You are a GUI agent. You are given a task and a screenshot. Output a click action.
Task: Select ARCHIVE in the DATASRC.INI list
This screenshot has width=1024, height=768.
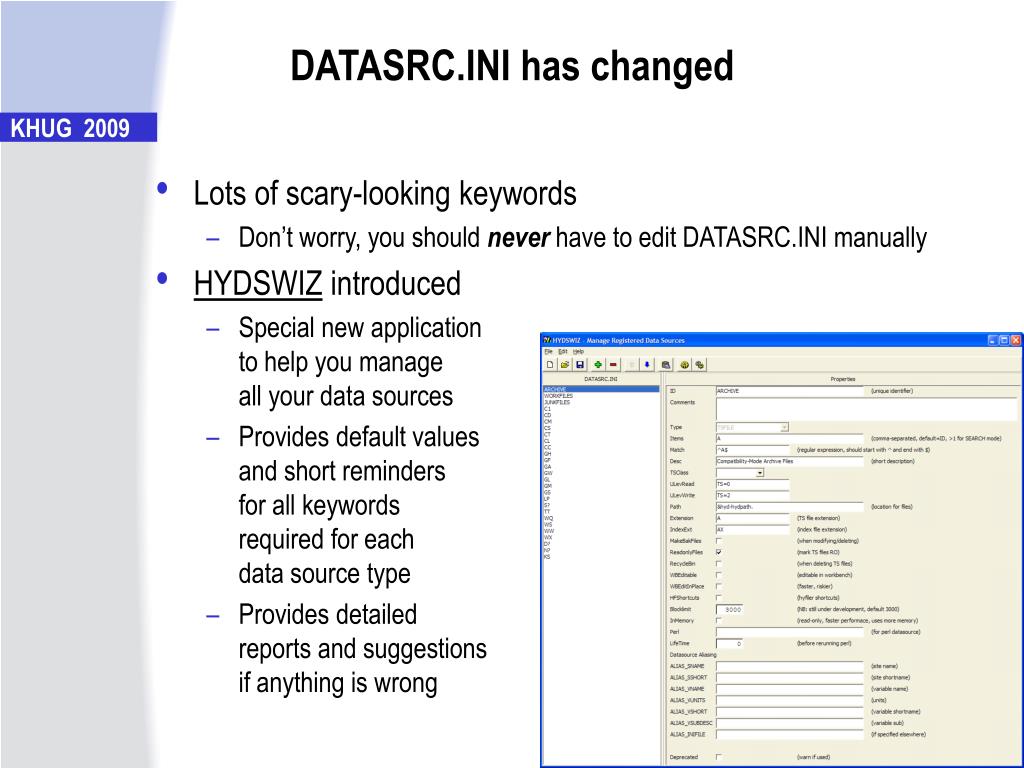[601, 389]
